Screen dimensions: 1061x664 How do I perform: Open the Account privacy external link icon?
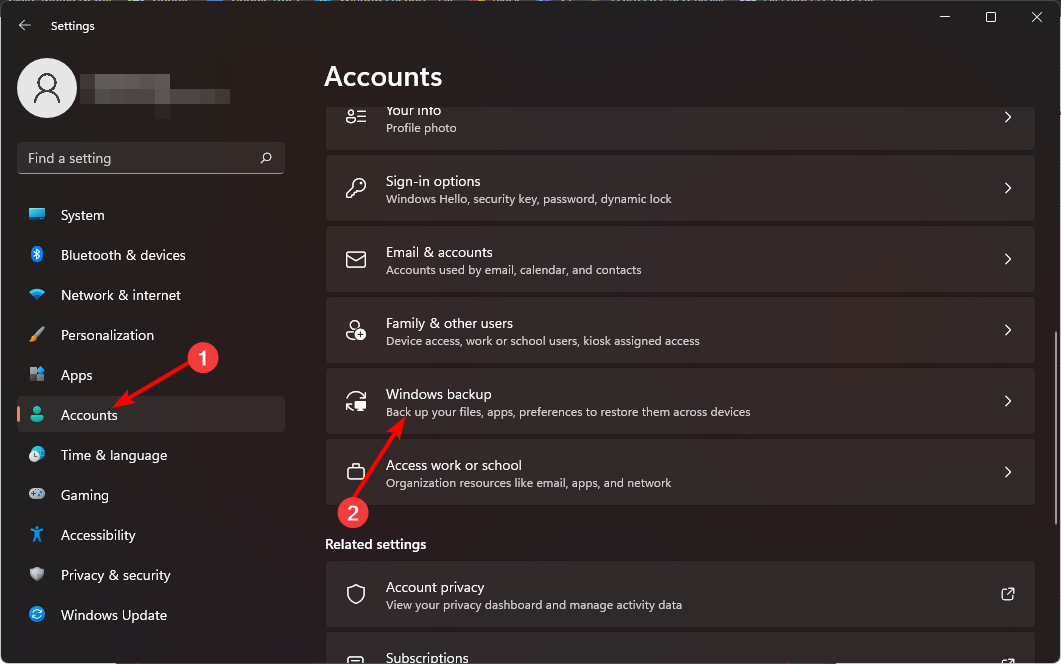pos(1008,594)
